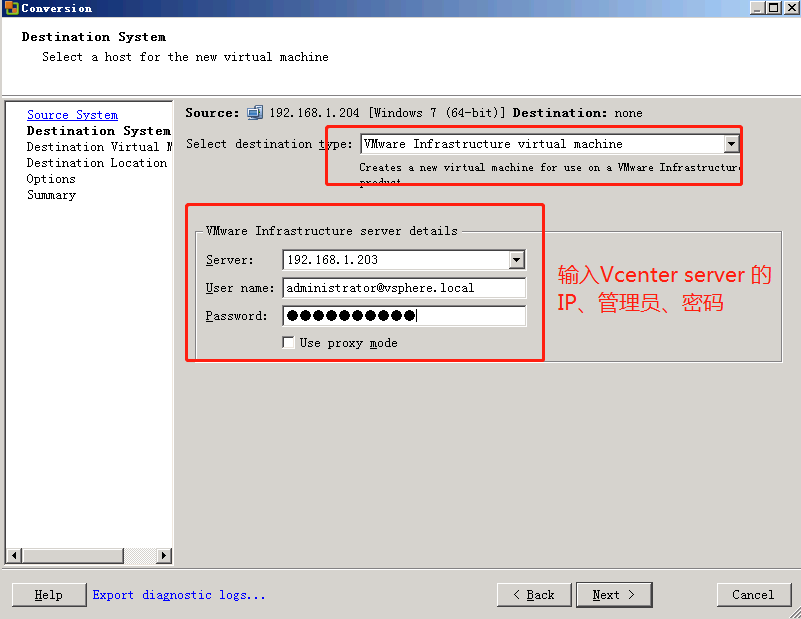Click the sidebar scrollbar right arrow
The height and width of the screenshot is (619, 801).
[x=163, y=556]
